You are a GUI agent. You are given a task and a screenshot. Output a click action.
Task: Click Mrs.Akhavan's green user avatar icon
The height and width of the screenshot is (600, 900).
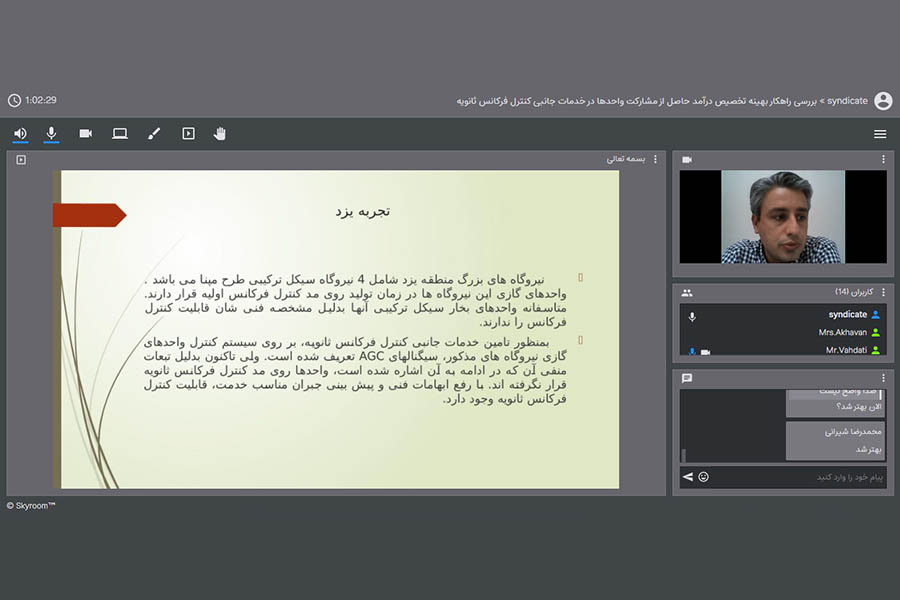point(876,332)
